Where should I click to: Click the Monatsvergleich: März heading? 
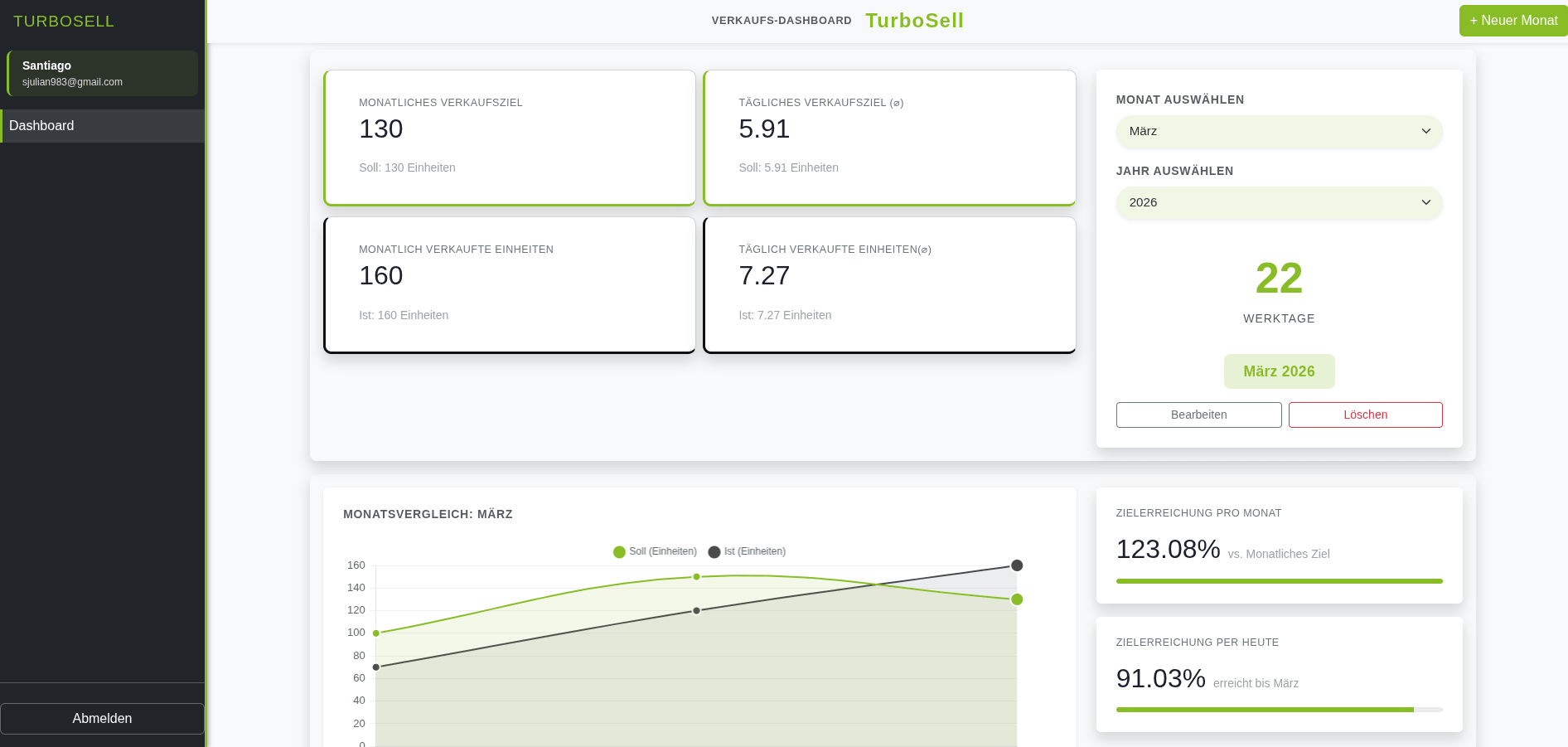(428, 515)
